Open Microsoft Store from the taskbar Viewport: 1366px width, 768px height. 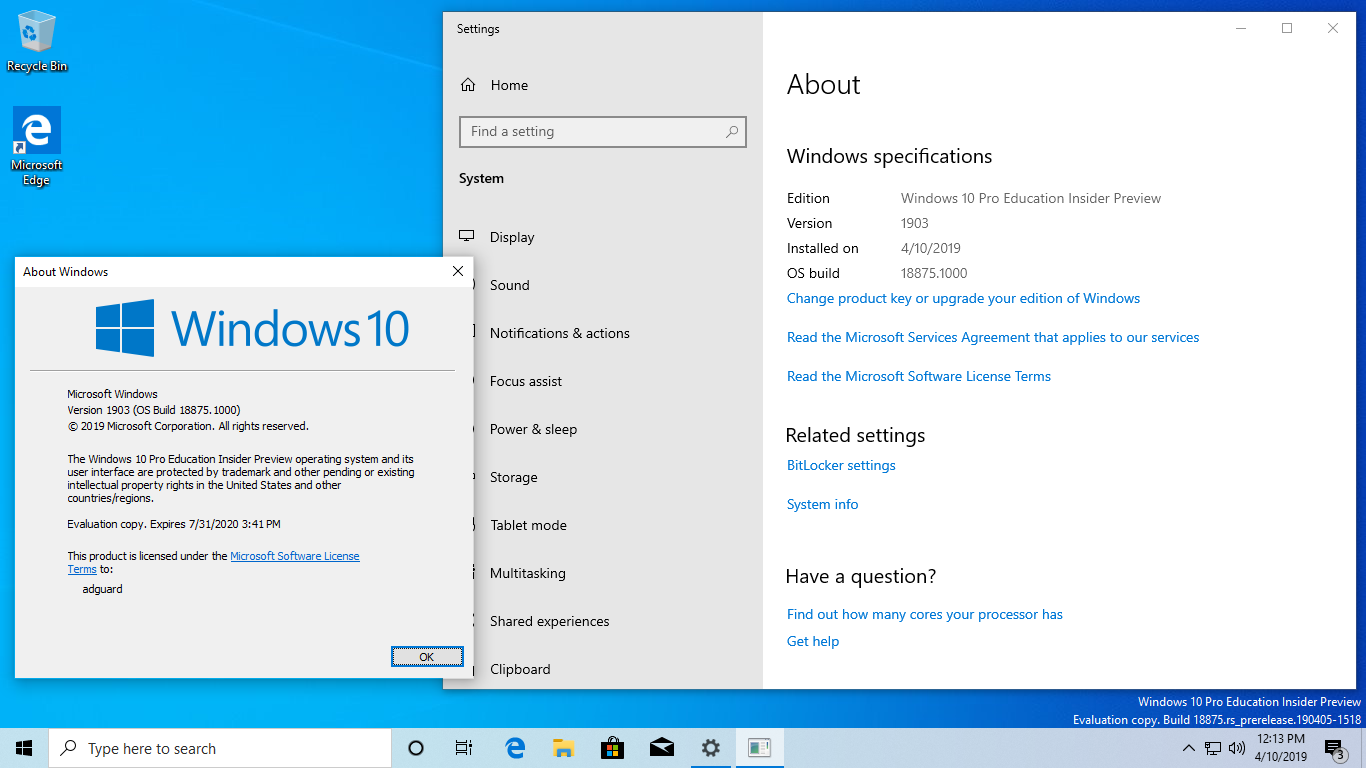pos(612,748)
